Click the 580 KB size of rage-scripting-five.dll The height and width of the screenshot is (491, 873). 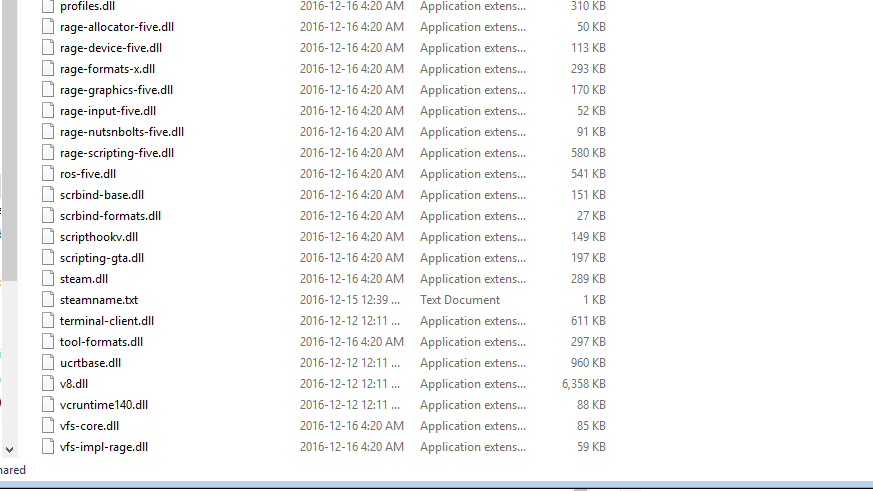point(588,153)
